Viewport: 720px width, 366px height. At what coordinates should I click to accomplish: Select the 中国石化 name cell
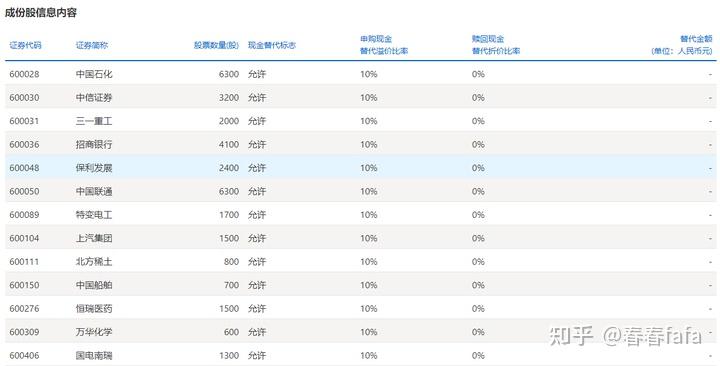[94, 74]
